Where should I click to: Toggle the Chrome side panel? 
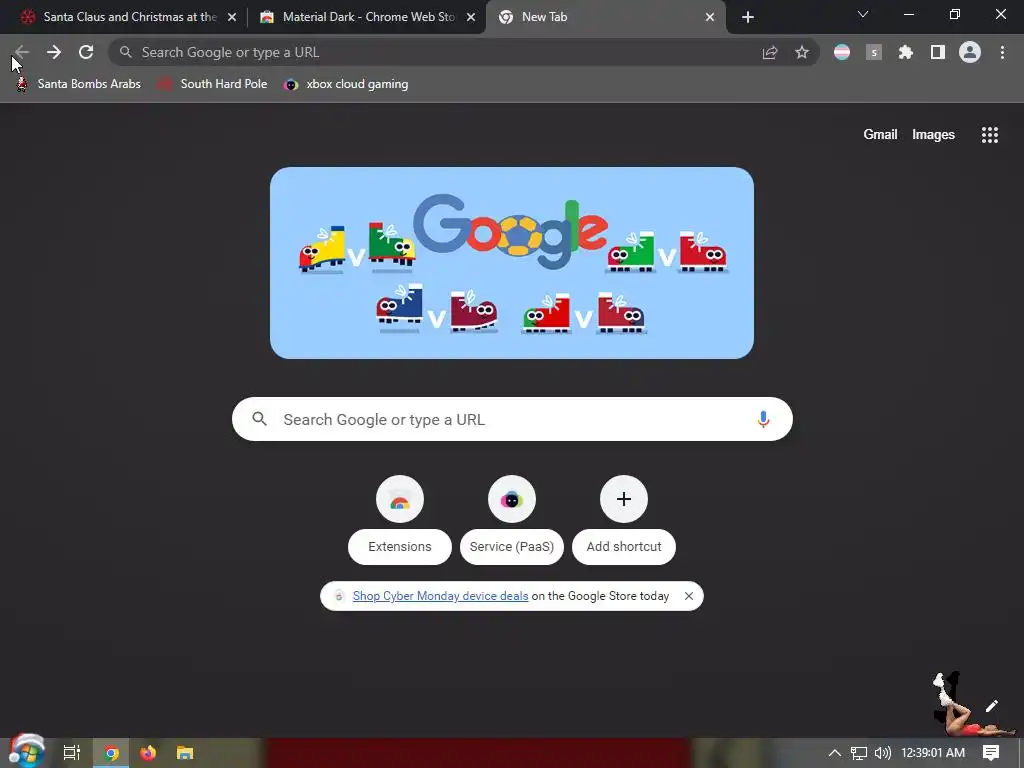point(938,52)
